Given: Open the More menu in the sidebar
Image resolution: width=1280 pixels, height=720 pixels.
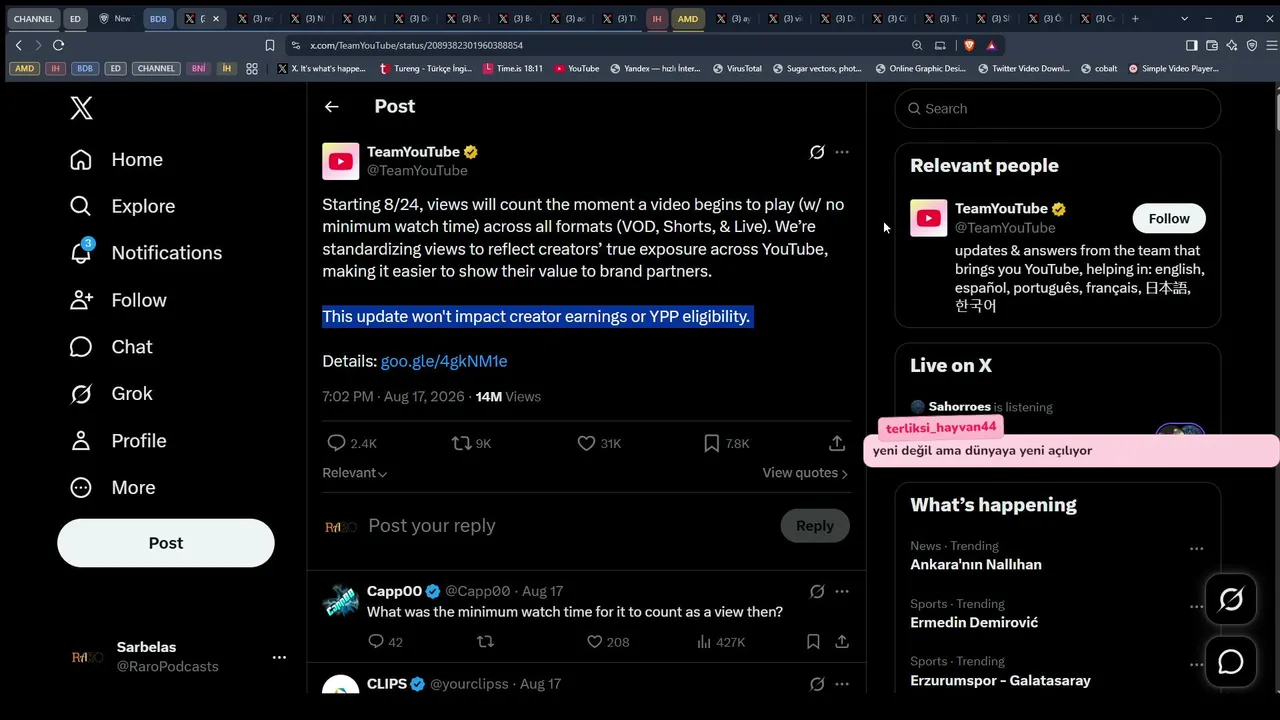Looking at the screenshot, I should 113,488.
